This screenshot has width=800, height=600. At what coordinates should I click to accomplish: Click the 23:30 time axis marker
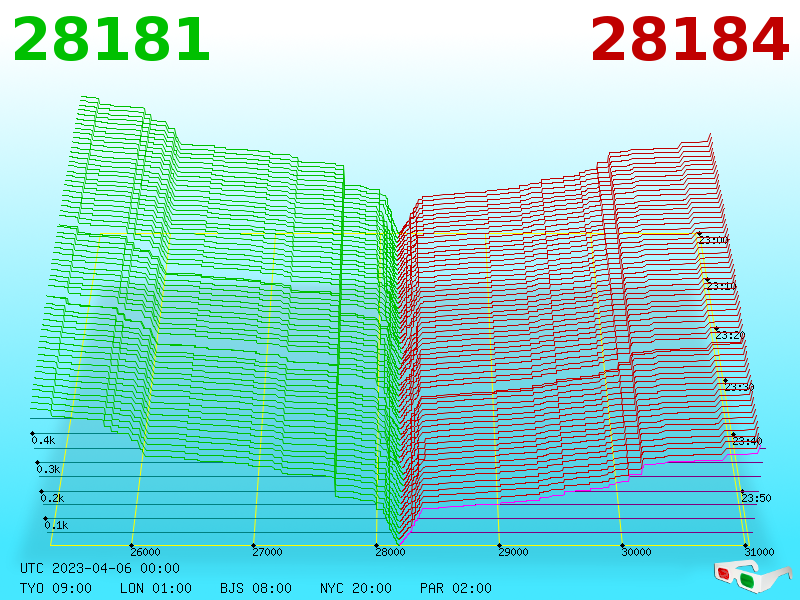pos(739,387)
